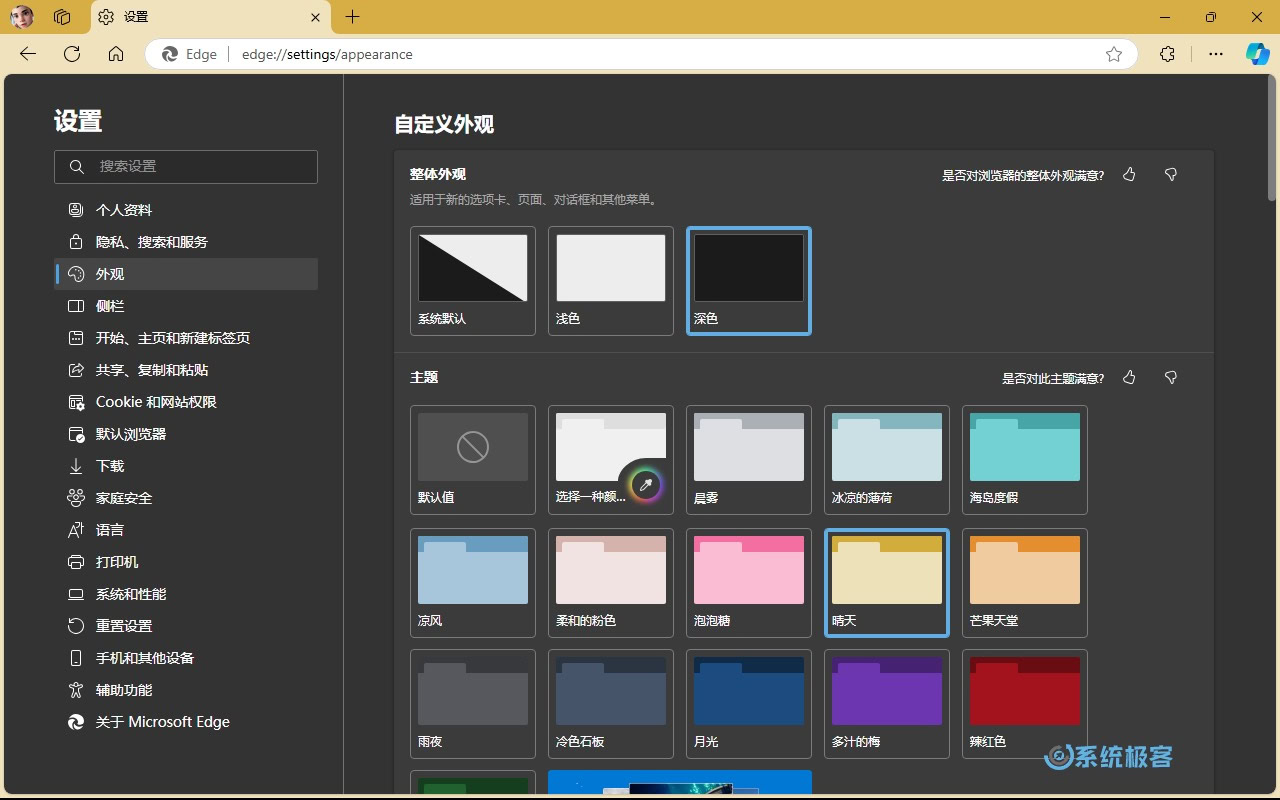Open Cookie 和网站权限 settings

[186, 402]
